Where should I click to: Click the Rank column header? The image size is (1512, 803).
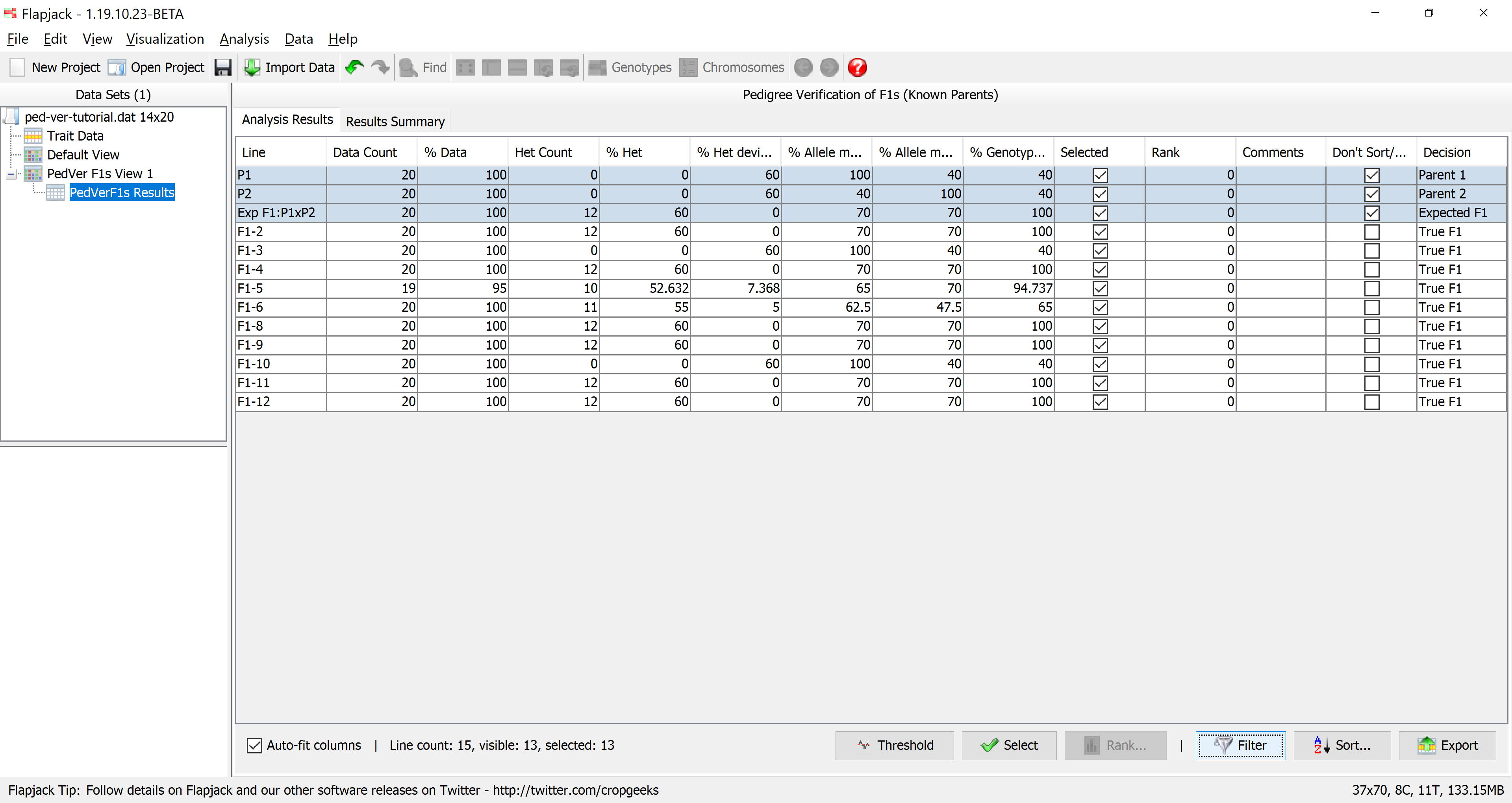1190,153
